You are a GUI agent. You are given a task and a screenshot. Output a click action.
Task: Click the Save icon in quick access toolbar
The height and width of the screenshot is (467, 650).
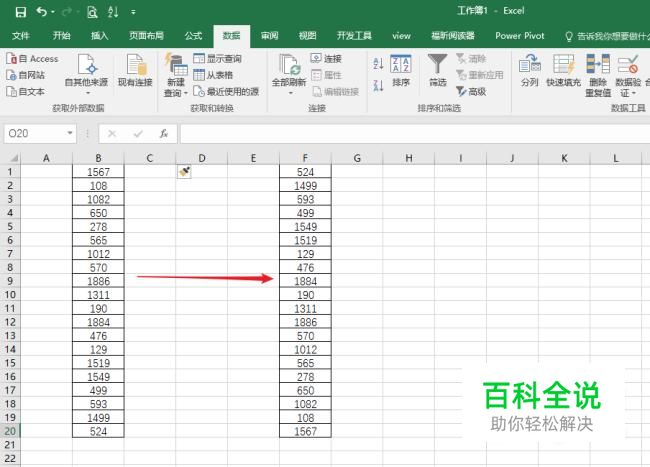pyautogui.click(x=20, y=12)
